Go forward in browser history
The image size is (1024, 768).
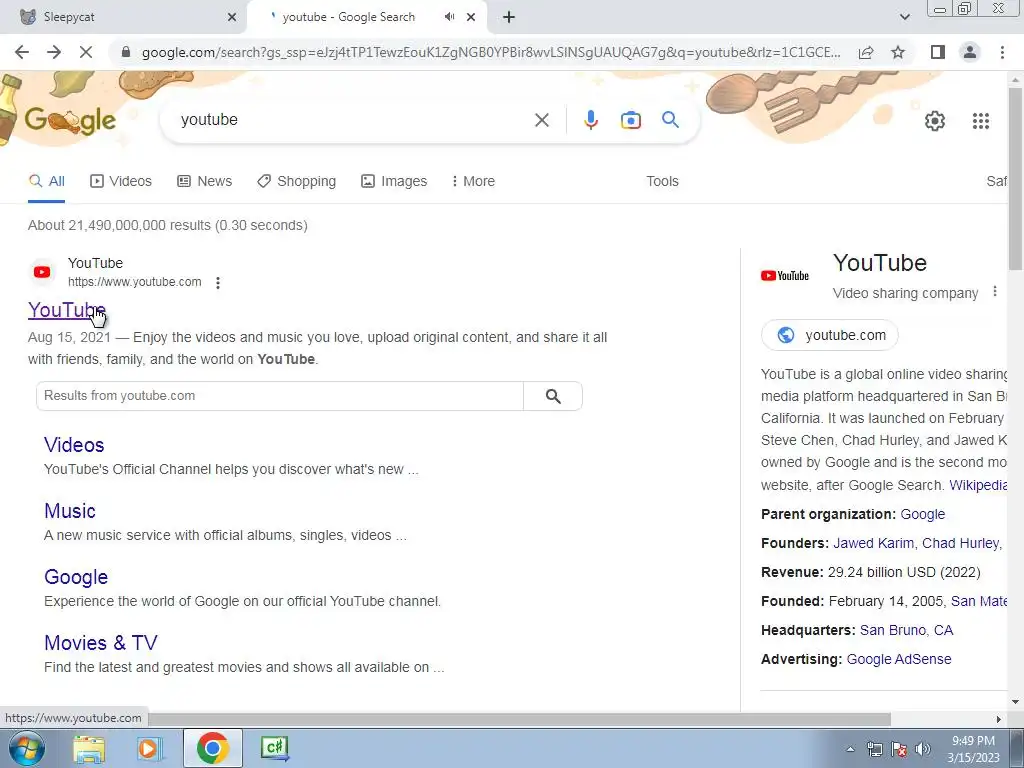(x=54, y=52)
